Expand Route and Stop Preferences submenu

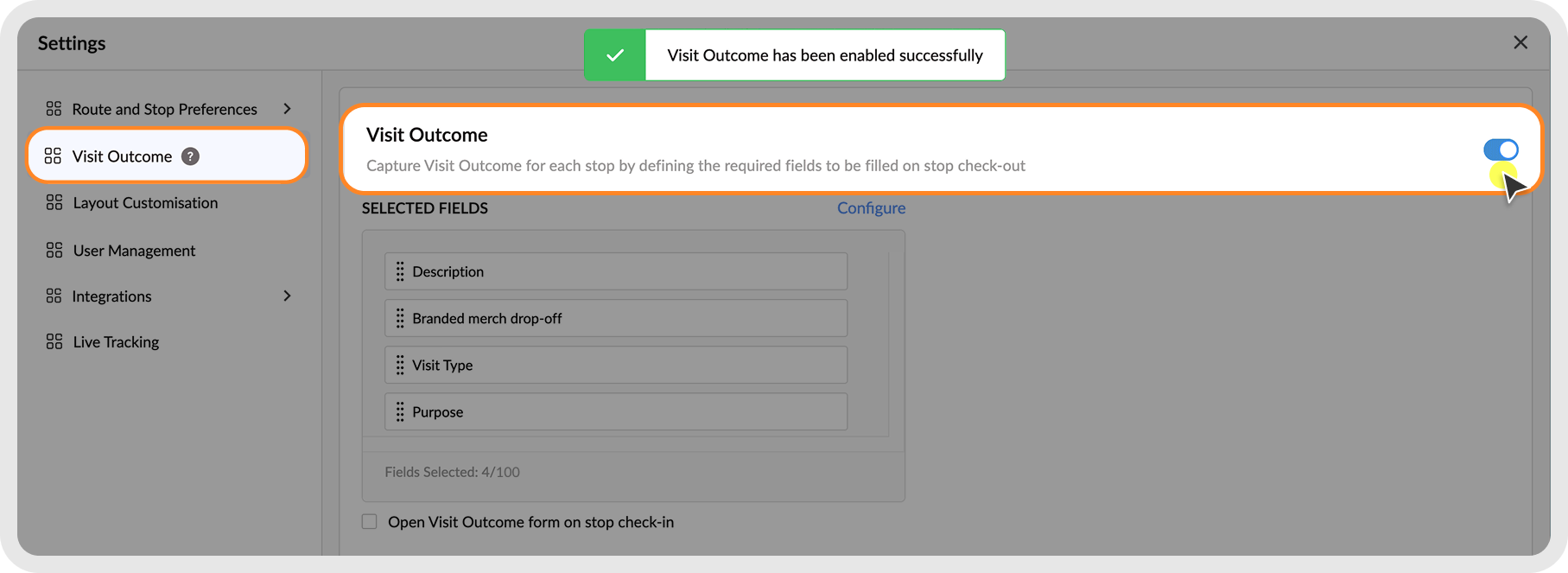click(x=287, y=109)
